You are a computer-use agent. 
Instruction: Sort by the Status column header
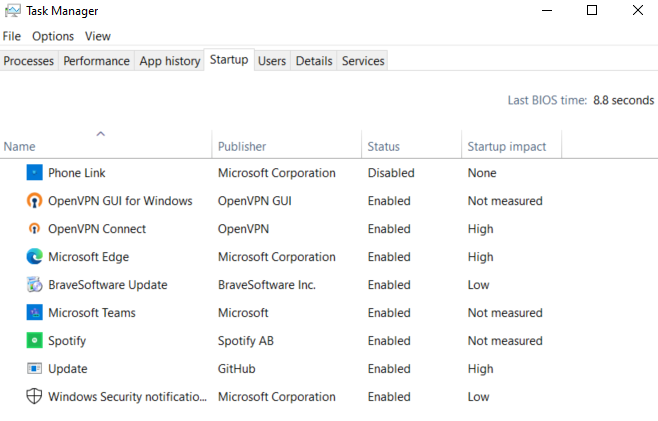click(x=383, y=147)
